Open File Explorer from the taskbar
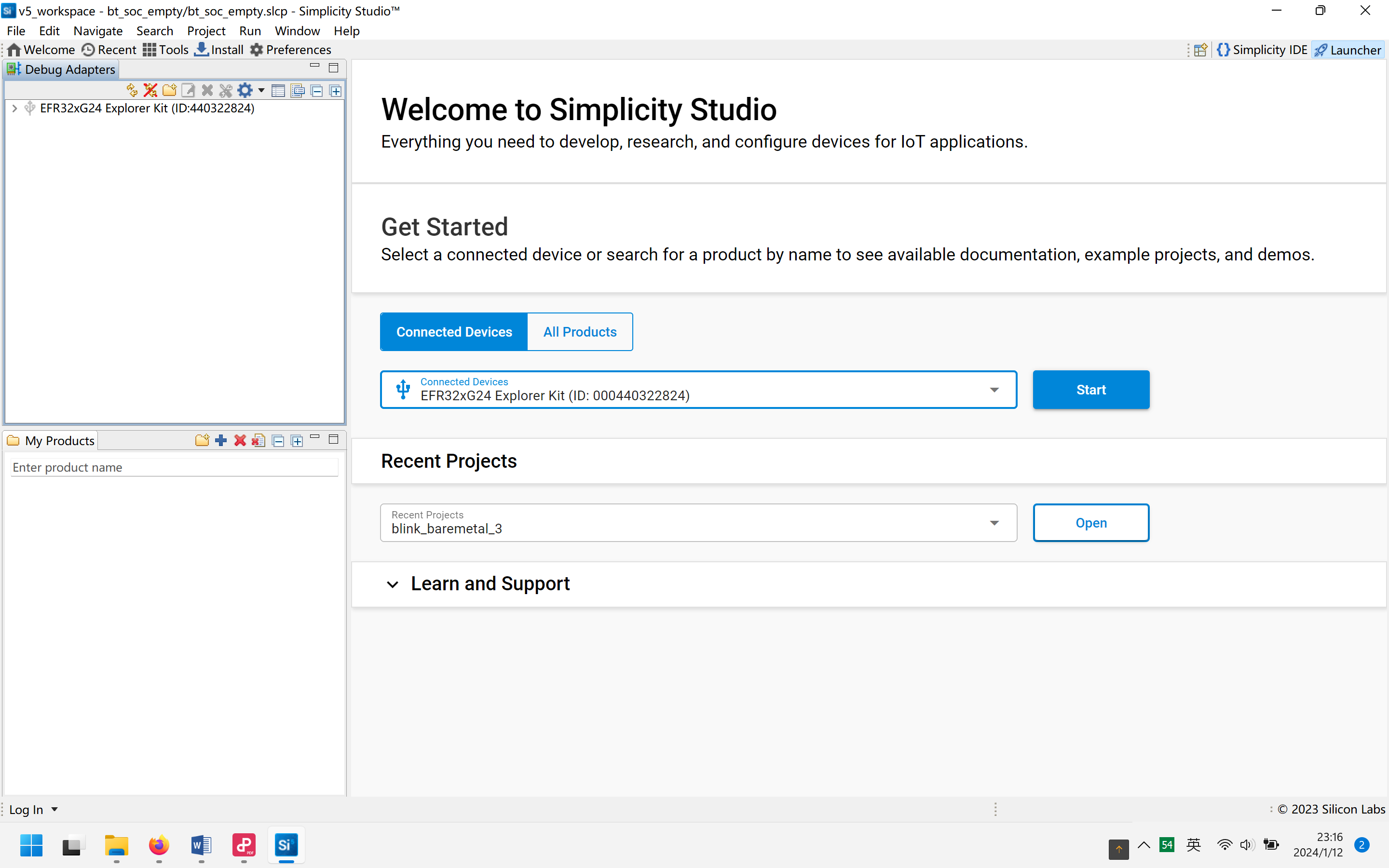 click(117, 845)
